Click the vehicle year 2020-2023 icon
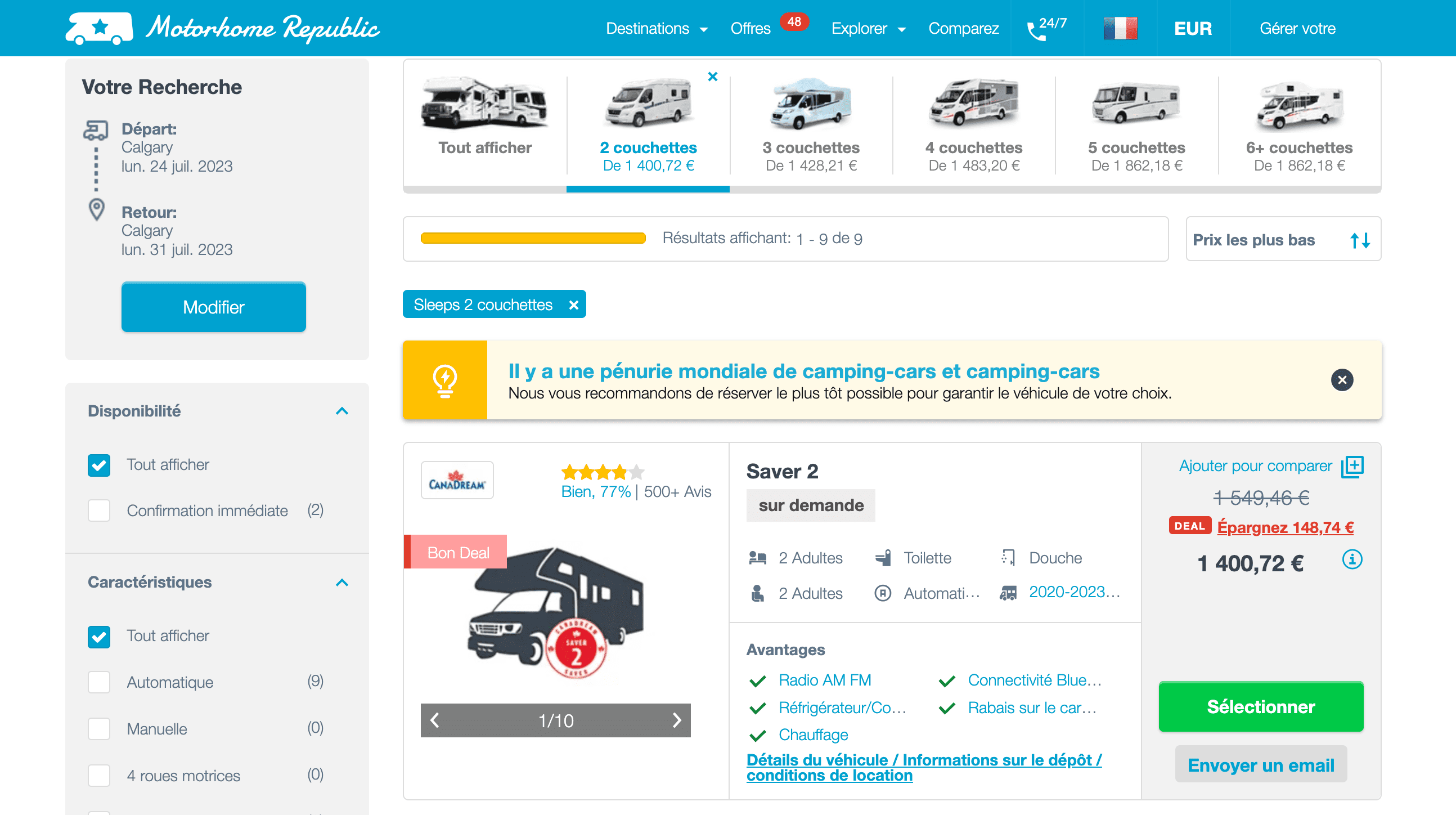 click(1008, 593)
